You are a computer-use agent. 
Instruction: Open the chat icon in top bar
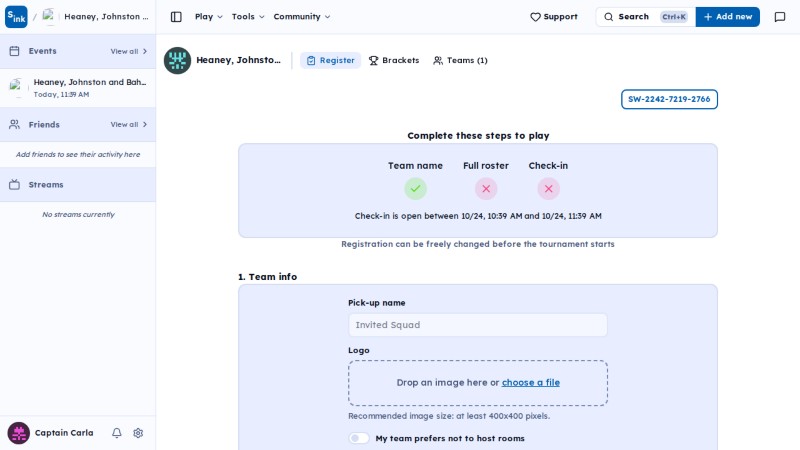pyautogui.click(x=780, y=17)
